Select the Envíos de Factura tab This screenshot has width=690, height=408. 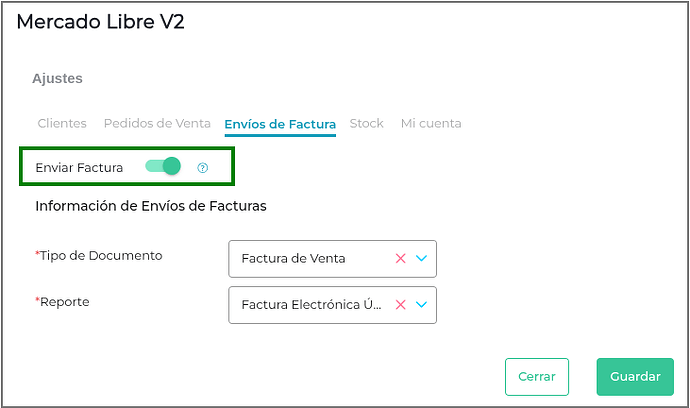pyautogui.click(x=280, y=124)
